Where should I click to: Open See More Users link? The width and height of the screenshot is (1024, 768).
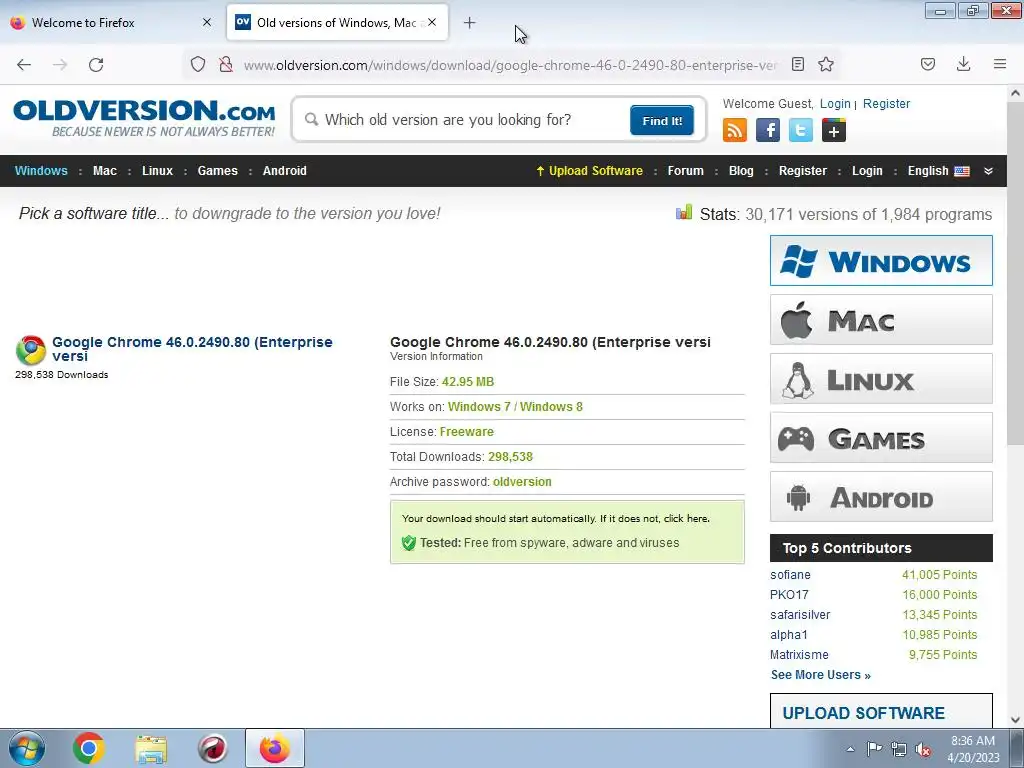pyautogui.click(x=821, y=675)
